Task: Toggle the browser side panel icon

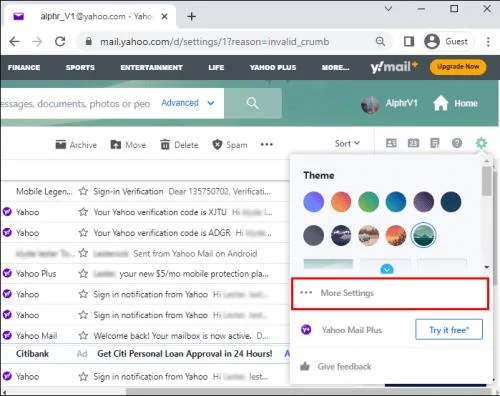Action: [x=409, y=42]
